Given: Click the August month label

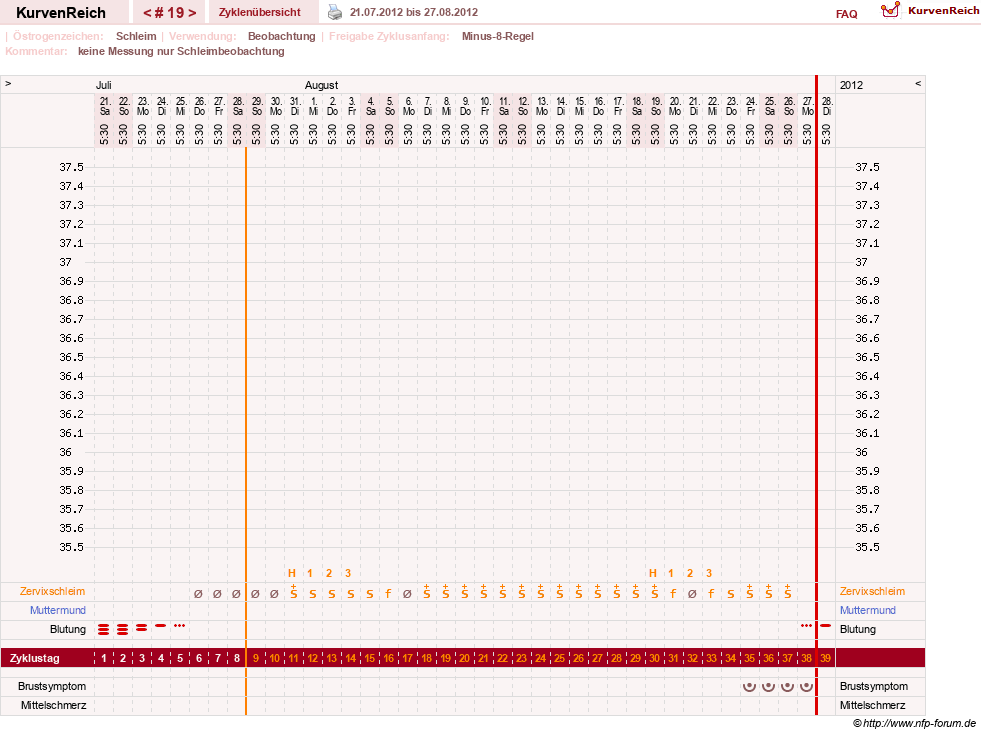Looking at the screenshot, I should click(x=322, y=85).
